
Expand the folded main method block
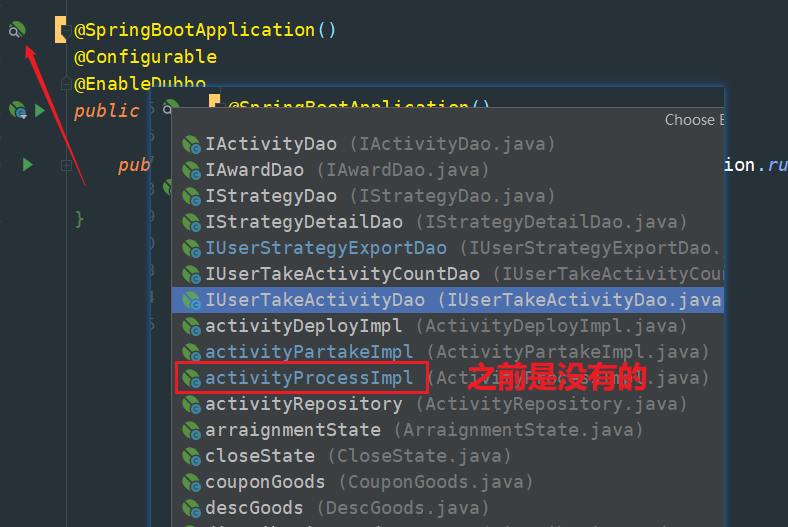coord(66,165)
